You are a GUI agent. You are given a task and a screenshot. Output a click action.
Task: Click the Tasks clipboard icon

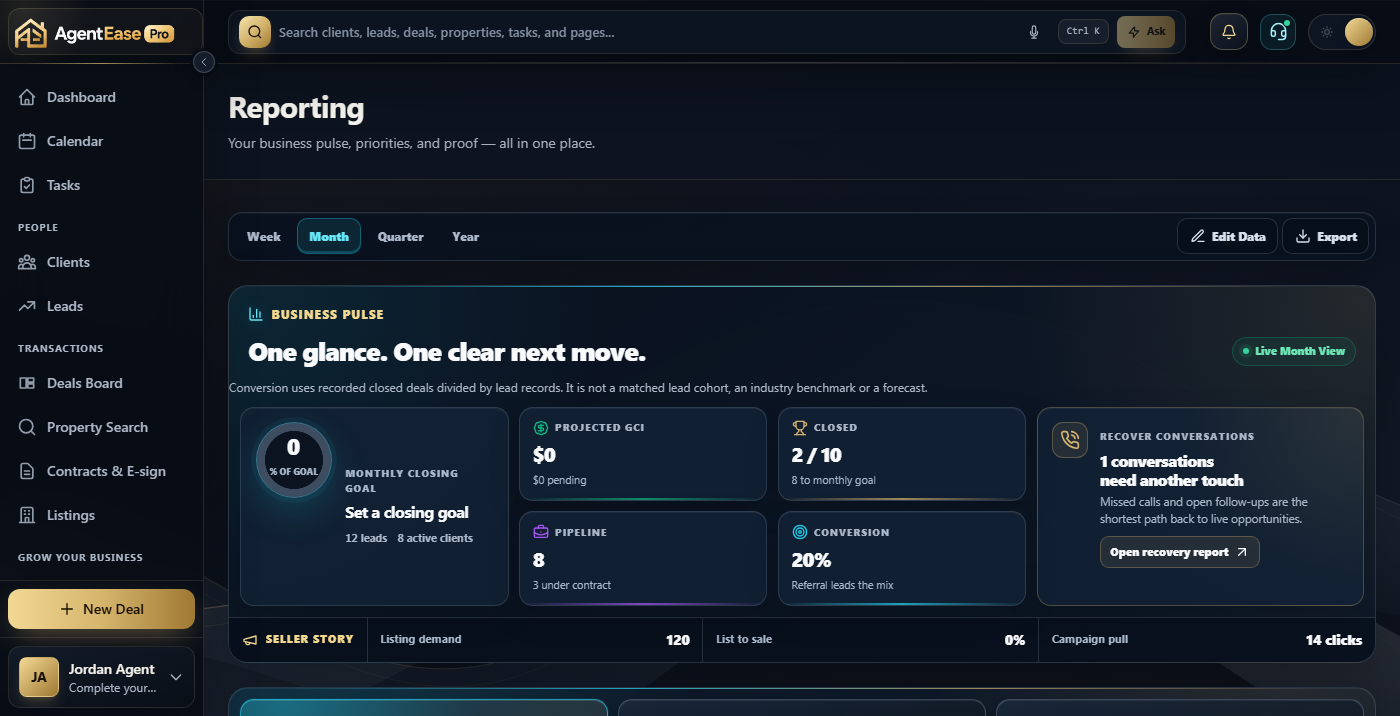click(27, 185)
